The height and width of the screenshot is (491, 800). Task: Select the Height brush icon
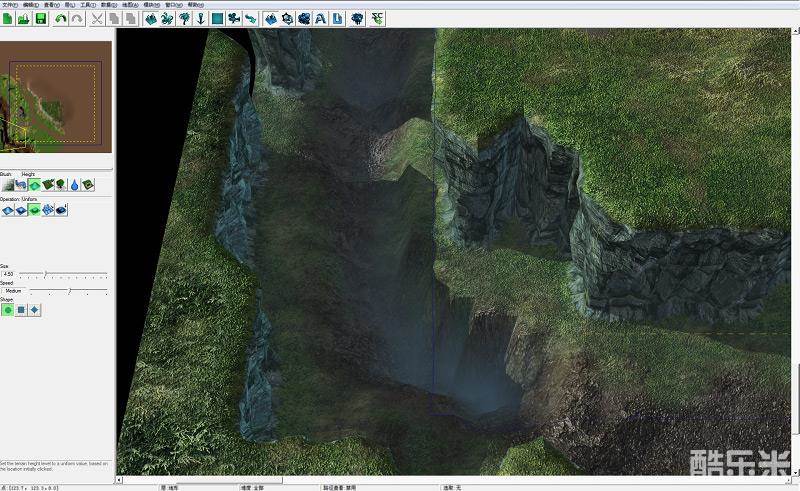tap(34, 185)
